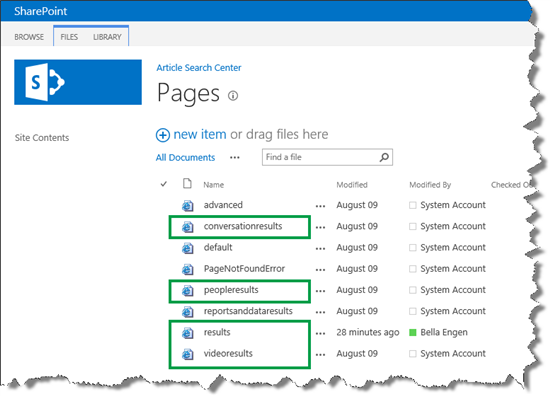Click System Account in the videoresults row
Viewport: 550px width, 396px height.
[453, 354]
